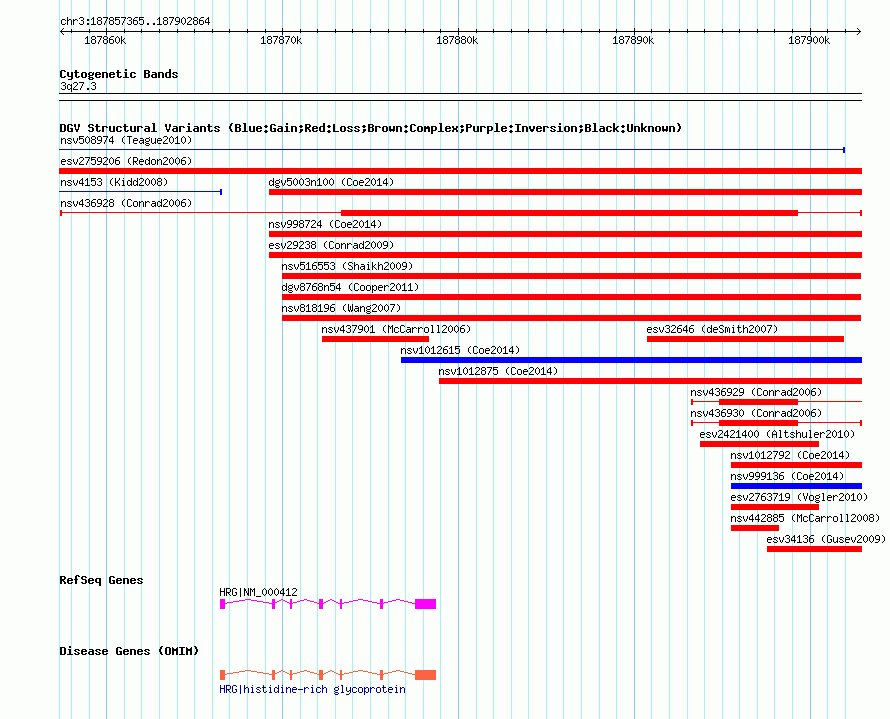The image size is (890, 719).
Task: Click the right arrow of the ruler
Action: [859, 31]
